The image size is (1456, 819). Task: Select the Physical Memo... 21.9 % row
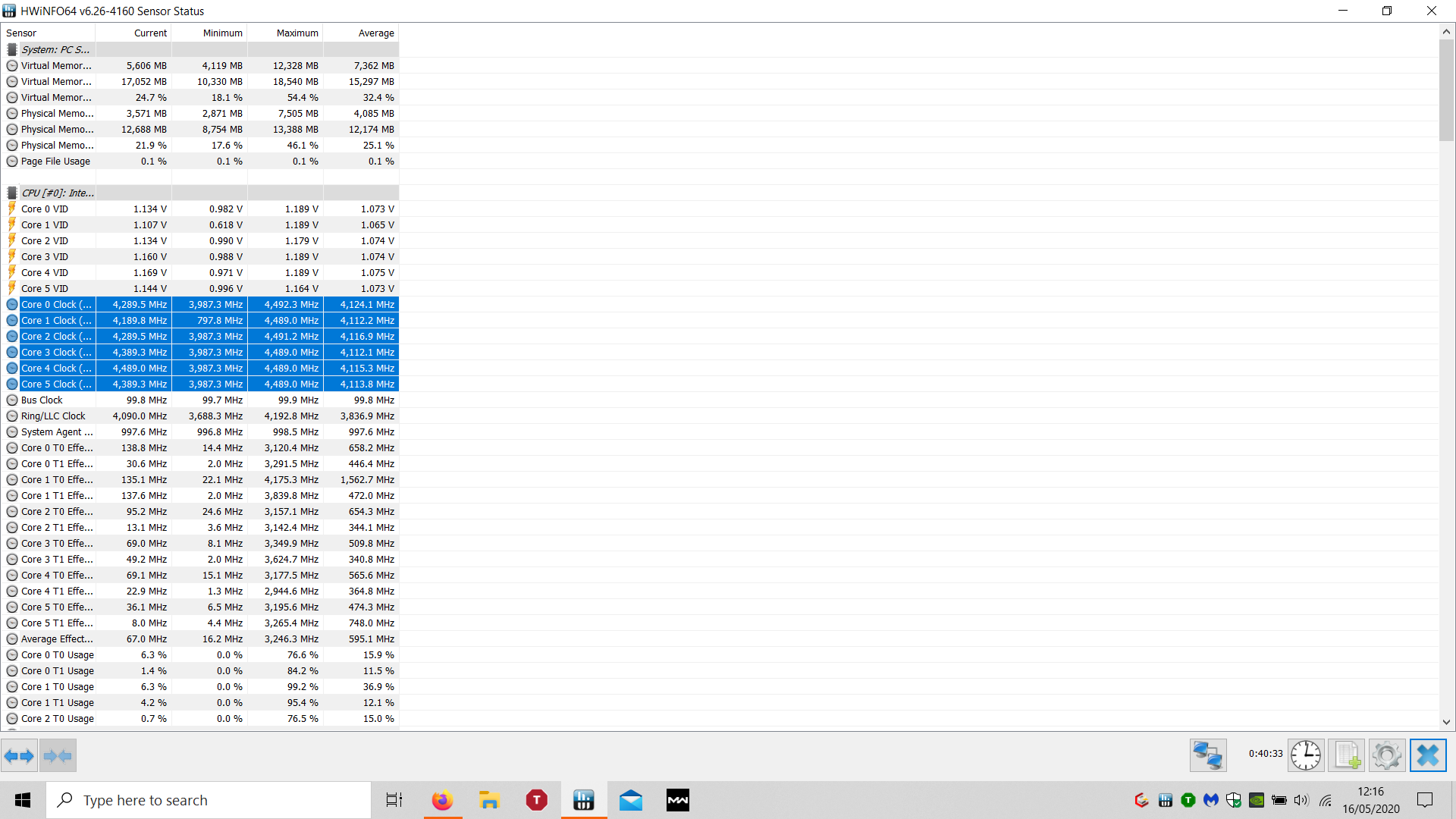(x=200, y=145)
